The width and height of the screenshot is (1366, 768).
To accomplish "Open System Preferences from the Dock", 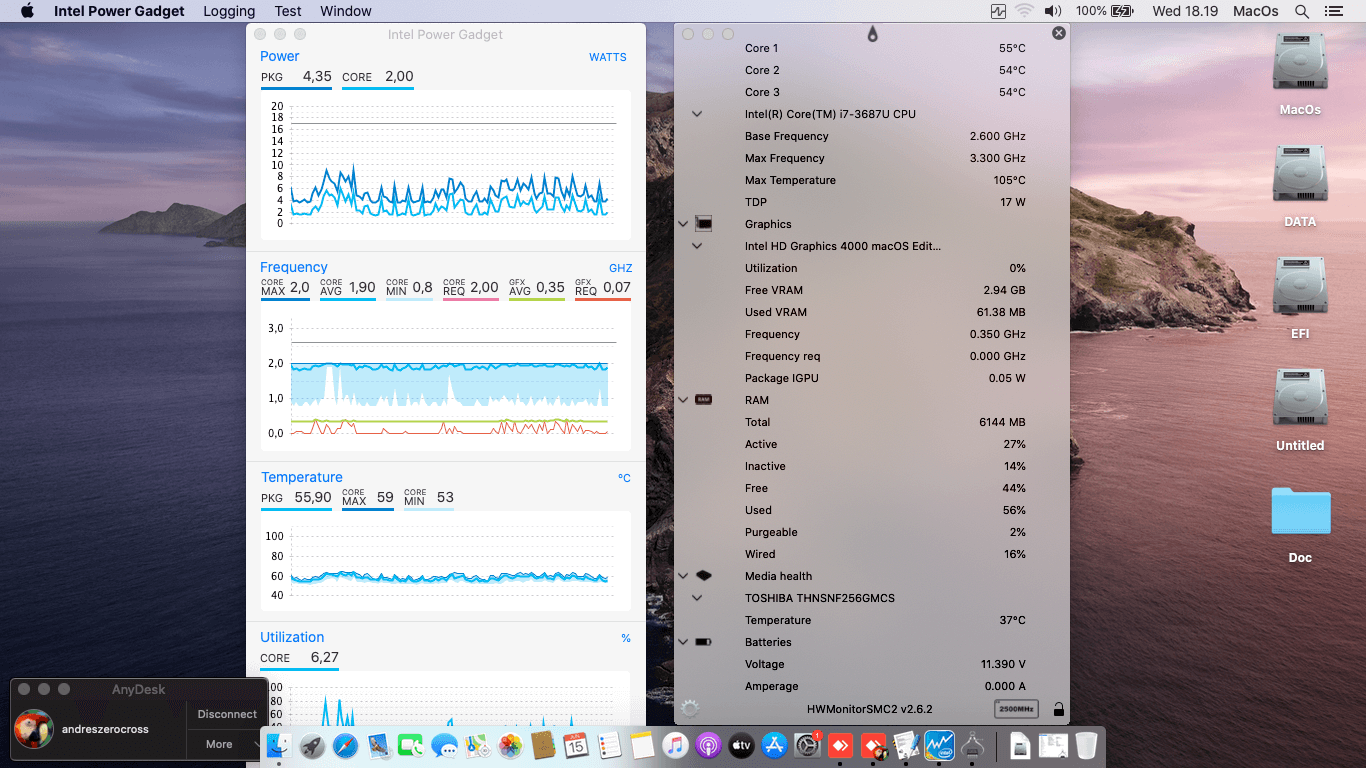I will [807, 745].
